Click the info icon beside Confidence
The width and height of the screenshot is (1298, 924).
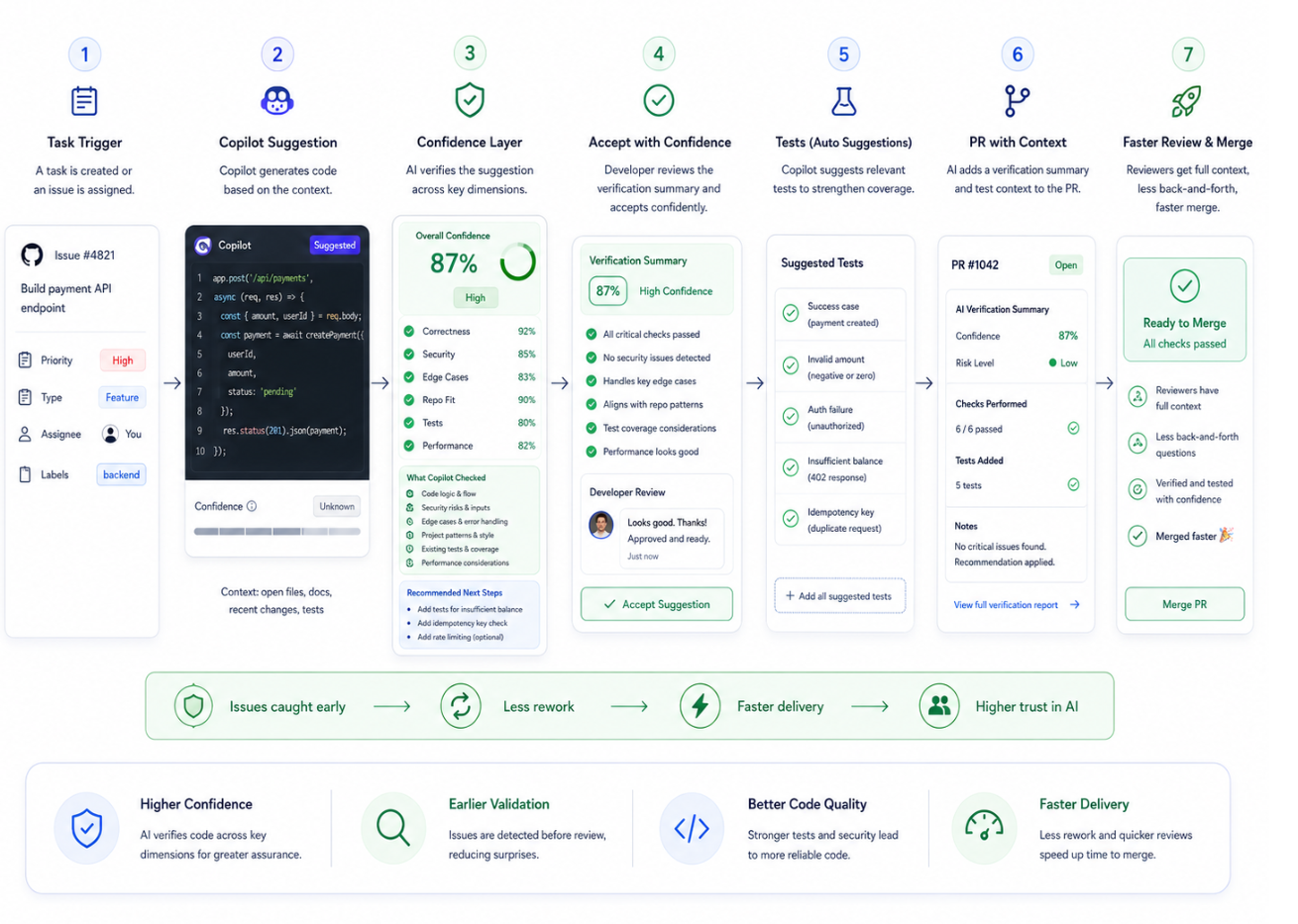(252, 506)
